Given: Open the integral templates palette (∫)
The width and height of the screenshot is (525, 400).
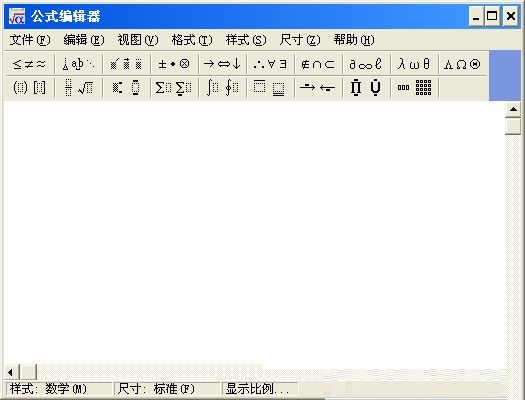Looking at the screenshot, I should point(222,88).
